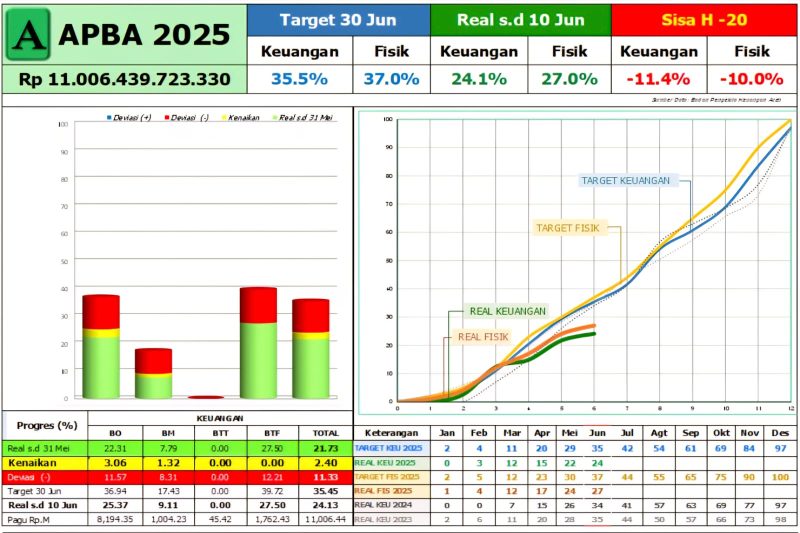800x533 pixels.
Task: Click the TARGET KEUANGAN chart callout label
Action: (626, 181)
